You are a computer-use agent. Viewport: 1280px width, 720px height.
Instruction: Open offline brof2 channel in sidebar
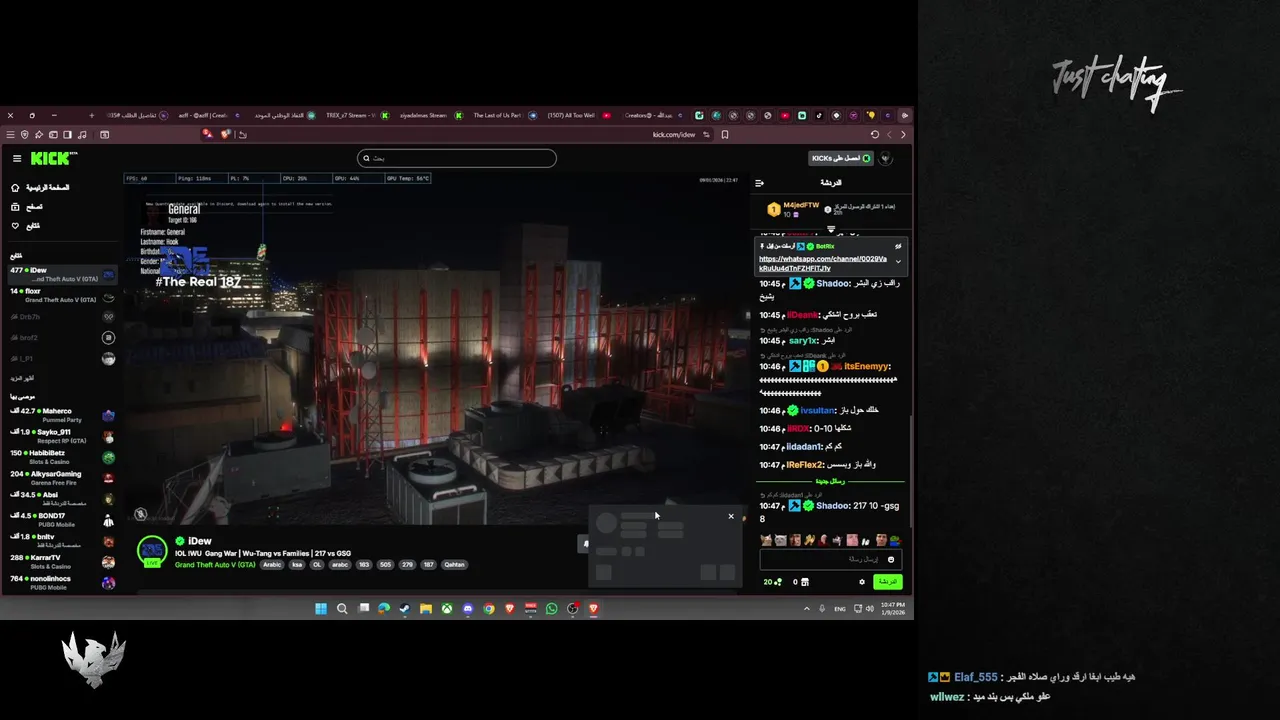pos(62,338)
